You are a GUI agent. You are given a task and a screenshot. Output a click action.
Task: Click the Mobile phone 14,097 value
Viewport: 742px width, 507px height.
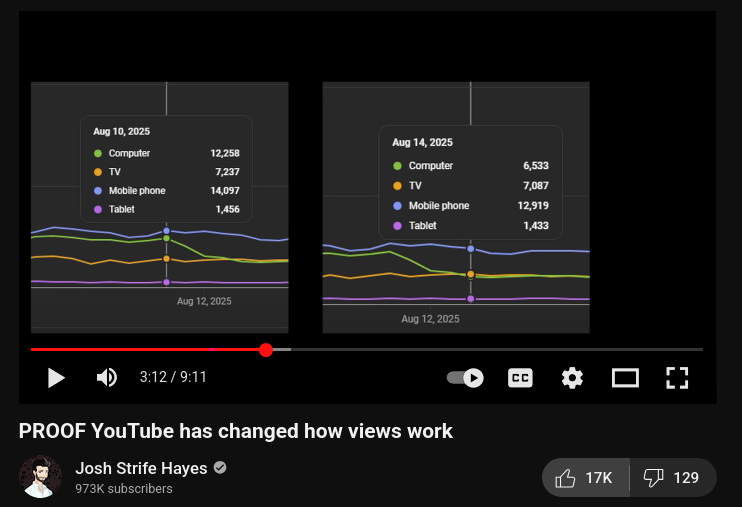point(225,191)
